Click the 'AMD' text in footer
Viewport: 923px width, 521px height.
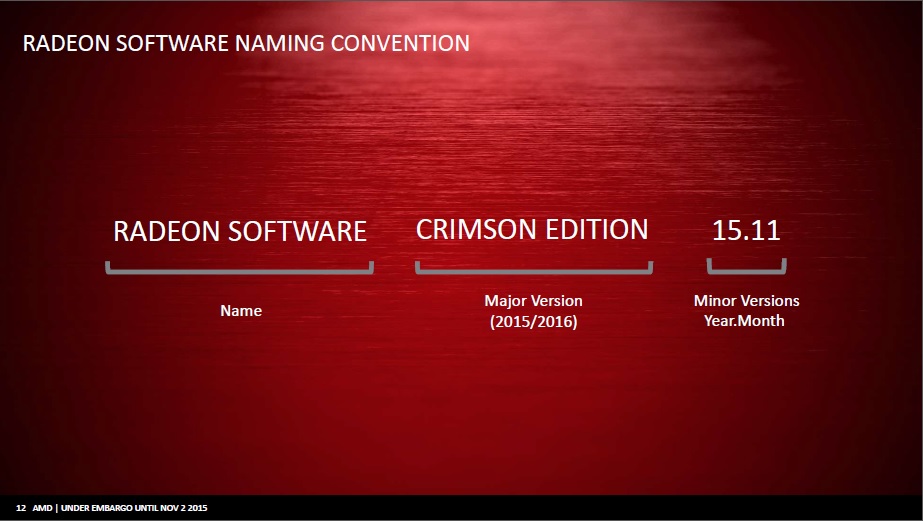[42, 508]
